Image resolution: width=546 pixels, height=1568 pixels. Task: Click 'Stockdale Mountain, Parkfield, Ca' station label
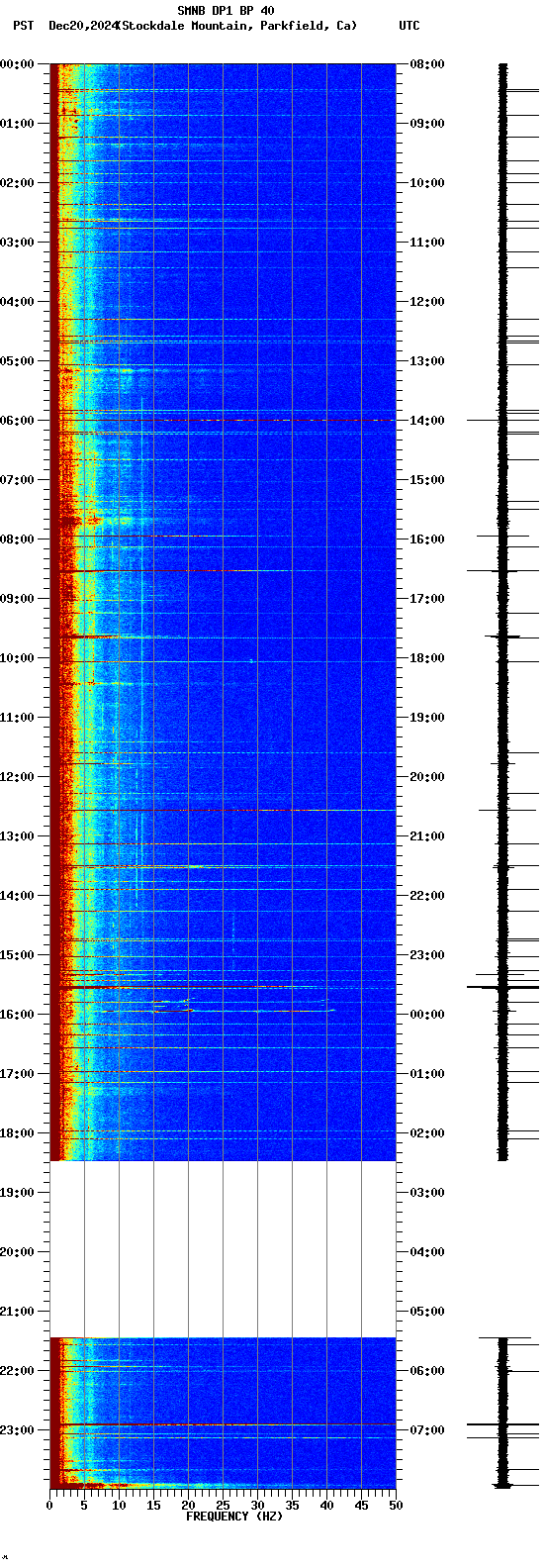[x=236, y=26]
